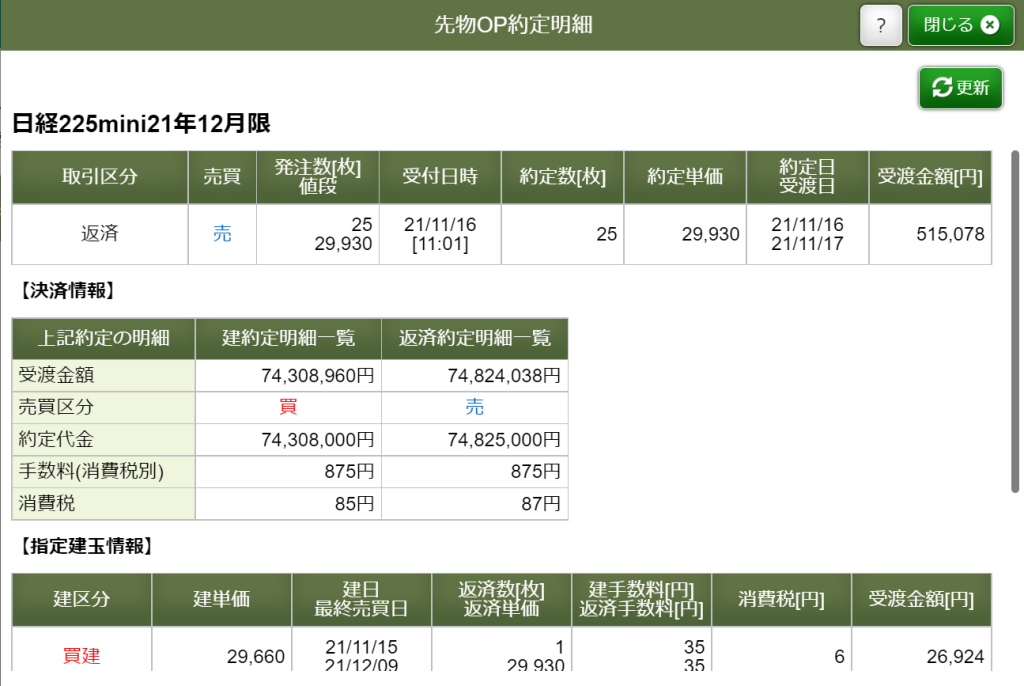Image resolution: width=1024 pixels, height=686 pixels.
Task: Select the 85円 tax cell
Action: pyautogui.click(x=288, y=504)
